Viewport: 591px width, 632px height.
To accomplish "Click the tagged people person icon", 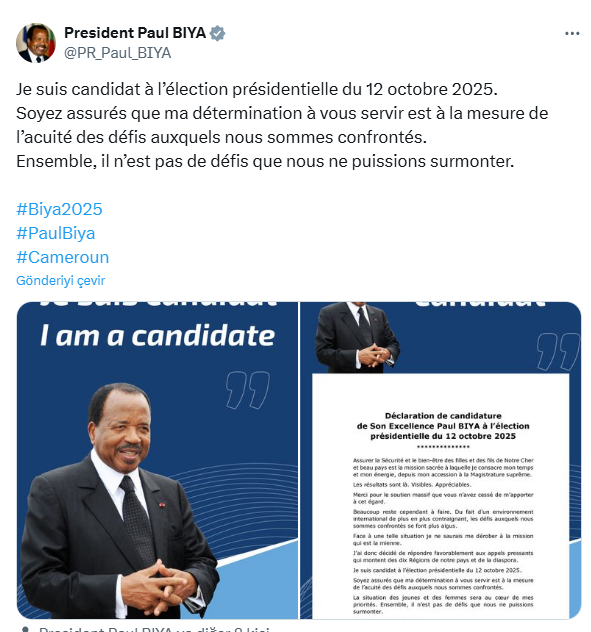I will tap(25, 629).
